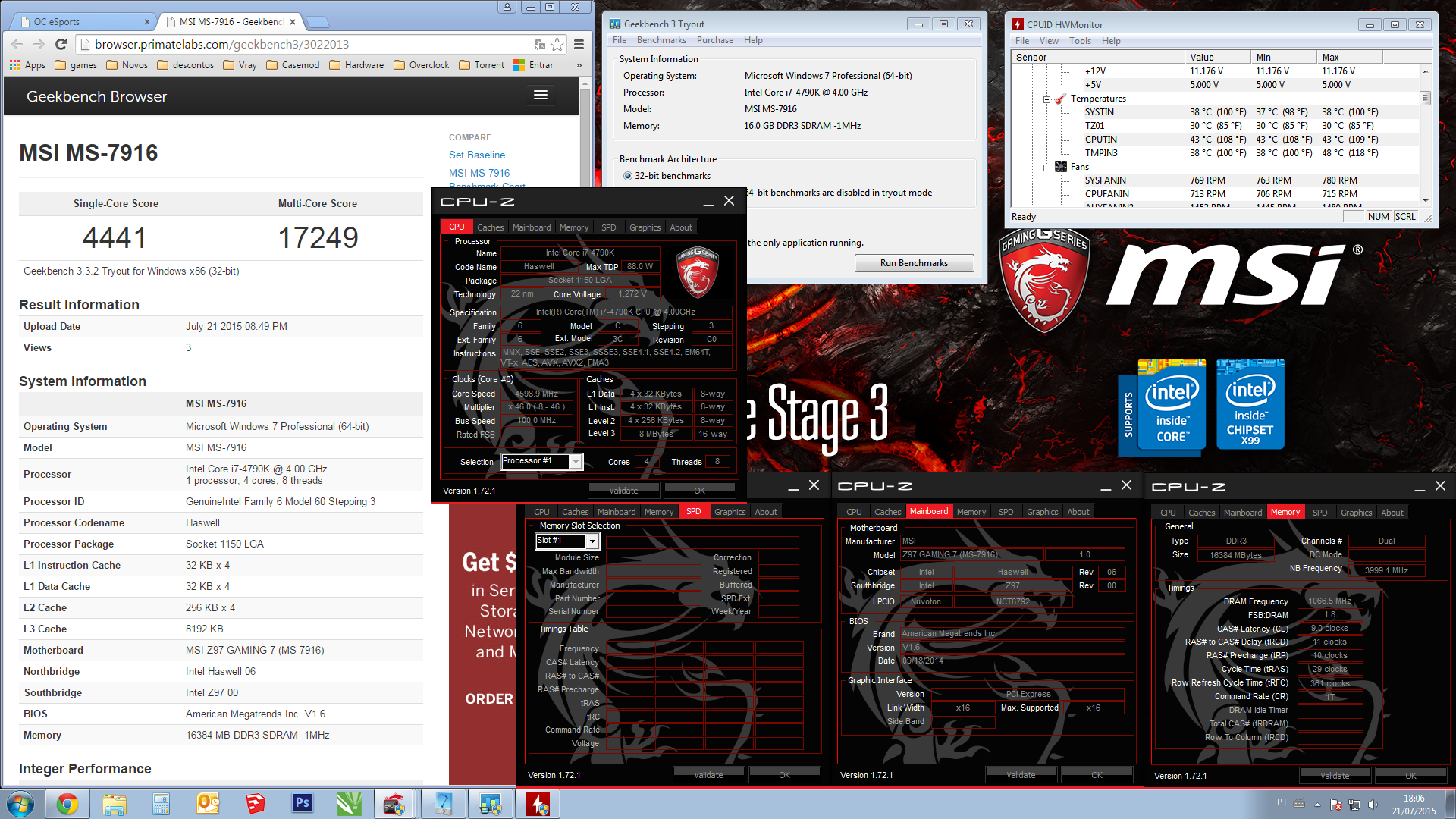Viewport: 1456px width, 819px height.
Task: Open the Processor #1 selection dropdown
Action: click(576, 461)
